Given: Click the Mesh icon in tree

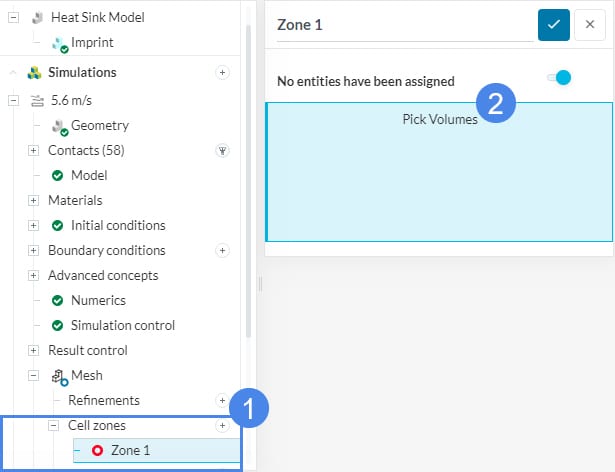Looking at the screenshot, I should pyautogui.click(x=59, y=376).
